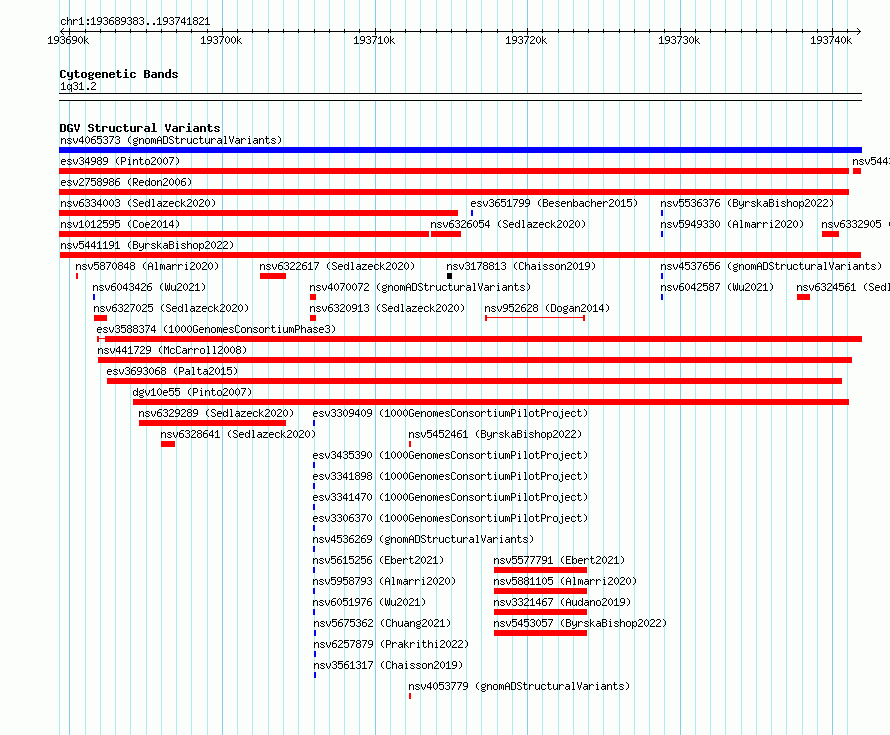Click the nsv6322617 (Sedlazeck2020) label
The height and width of the screenshot is (735, 890).
337,266
